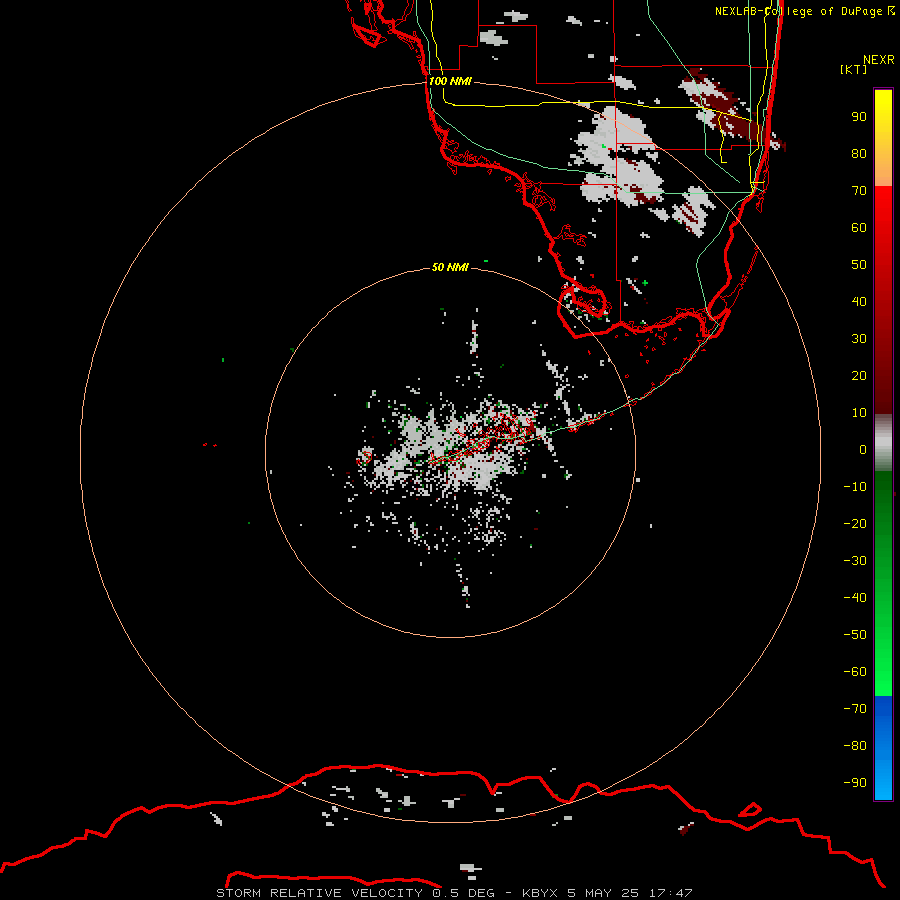Select the 100 NMI range ring label
Image resolution: width=900 pixels, height=900 pixels.
(x=450, y=81)
